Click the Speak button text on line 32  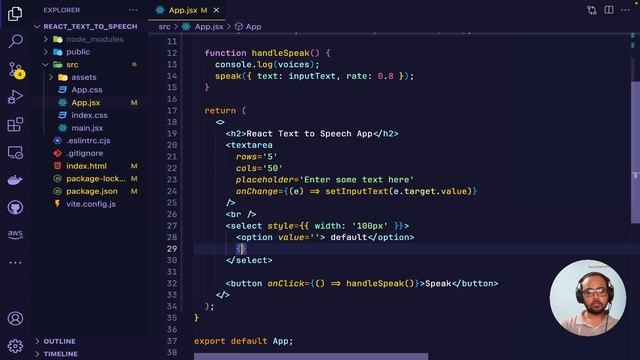(x=438, y=284)
